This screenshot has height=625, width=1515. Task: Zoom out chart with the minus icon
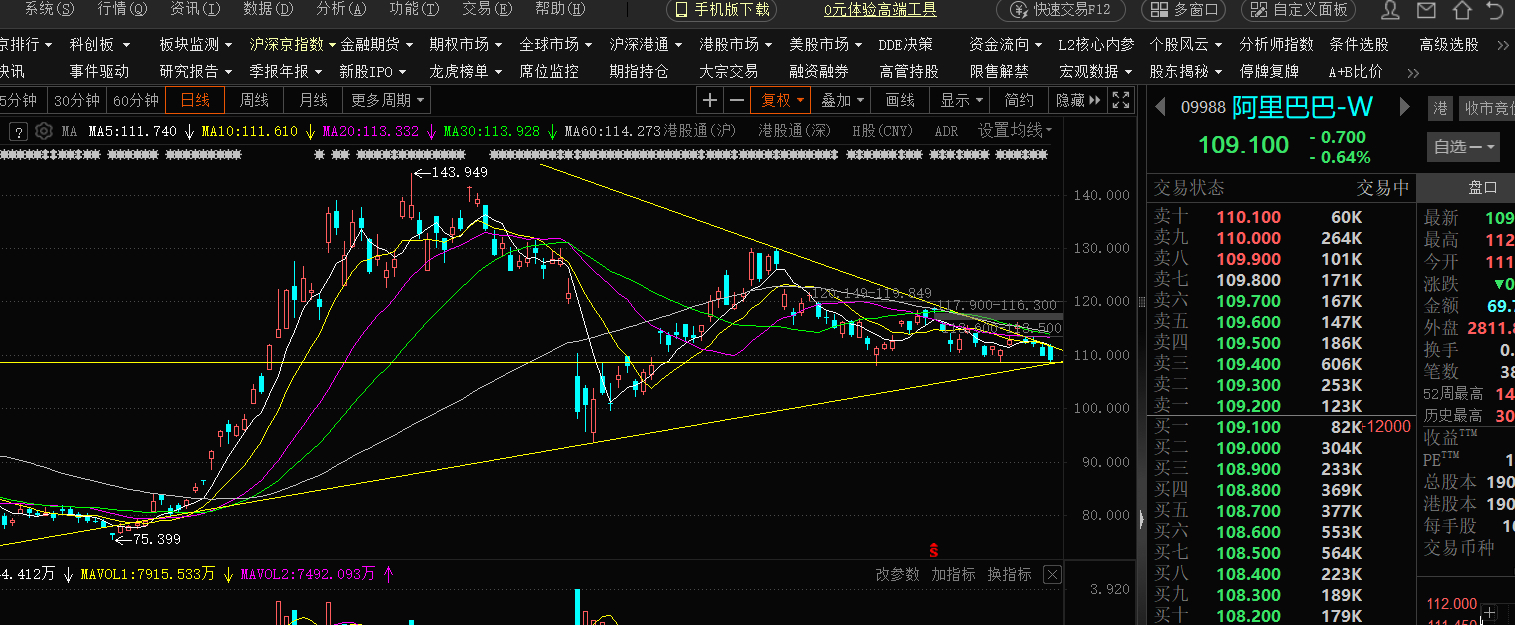(x=737, y=100)
